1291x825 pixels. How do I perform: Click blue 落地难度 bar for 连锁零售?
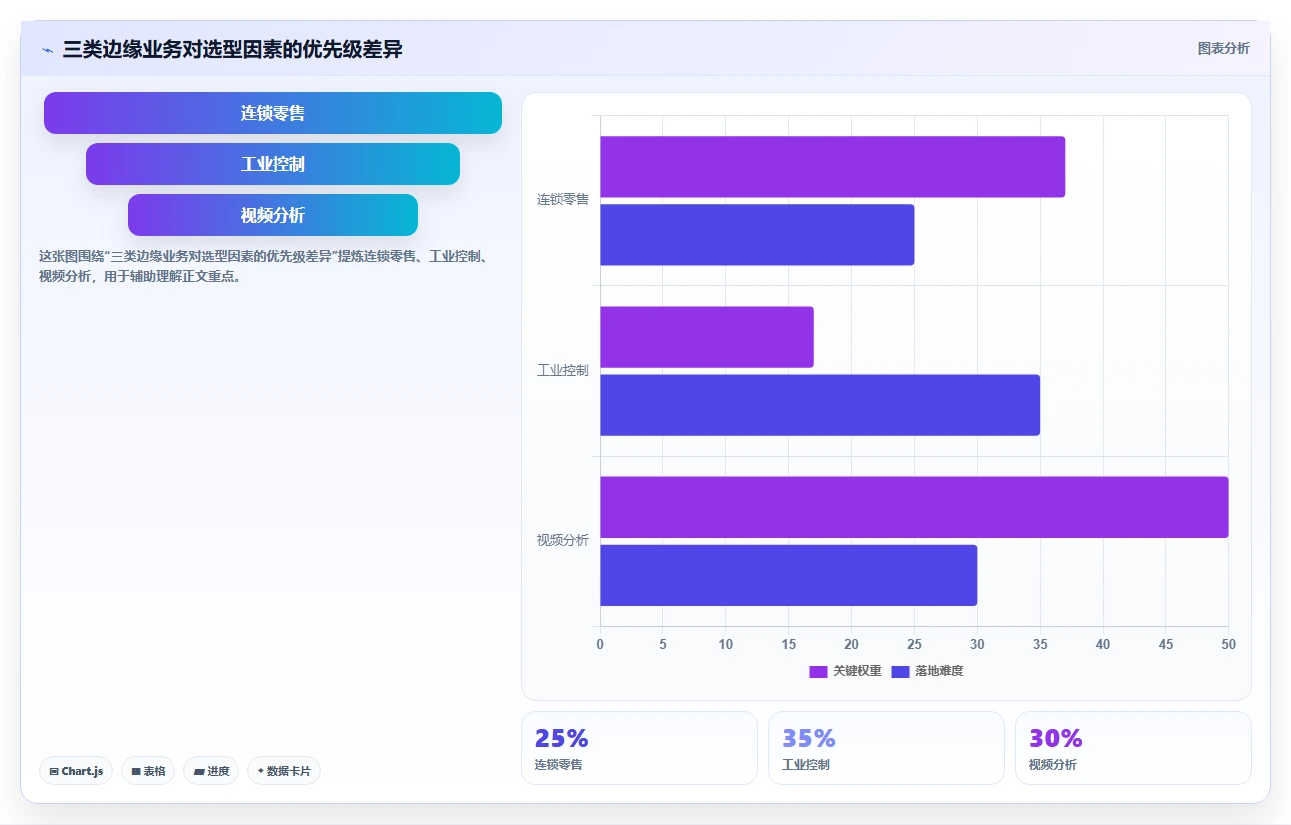pos(757,235)
